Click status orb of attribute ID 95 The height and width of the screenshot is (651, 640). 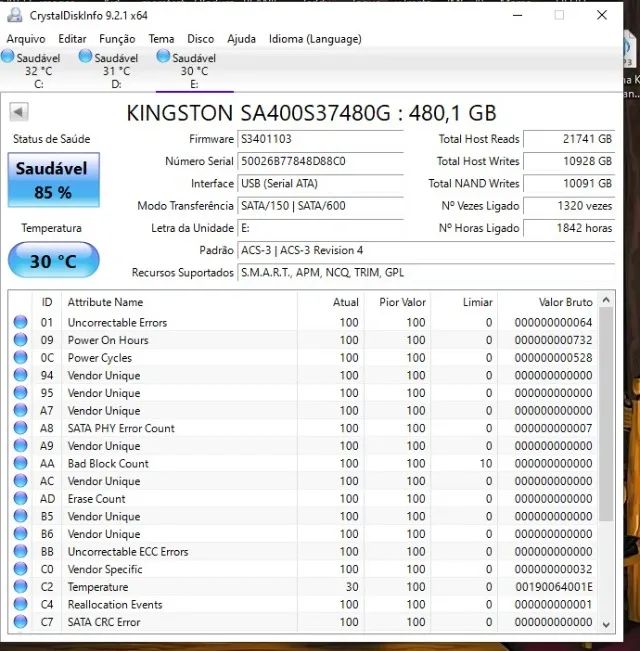click(x=20, y=393)
